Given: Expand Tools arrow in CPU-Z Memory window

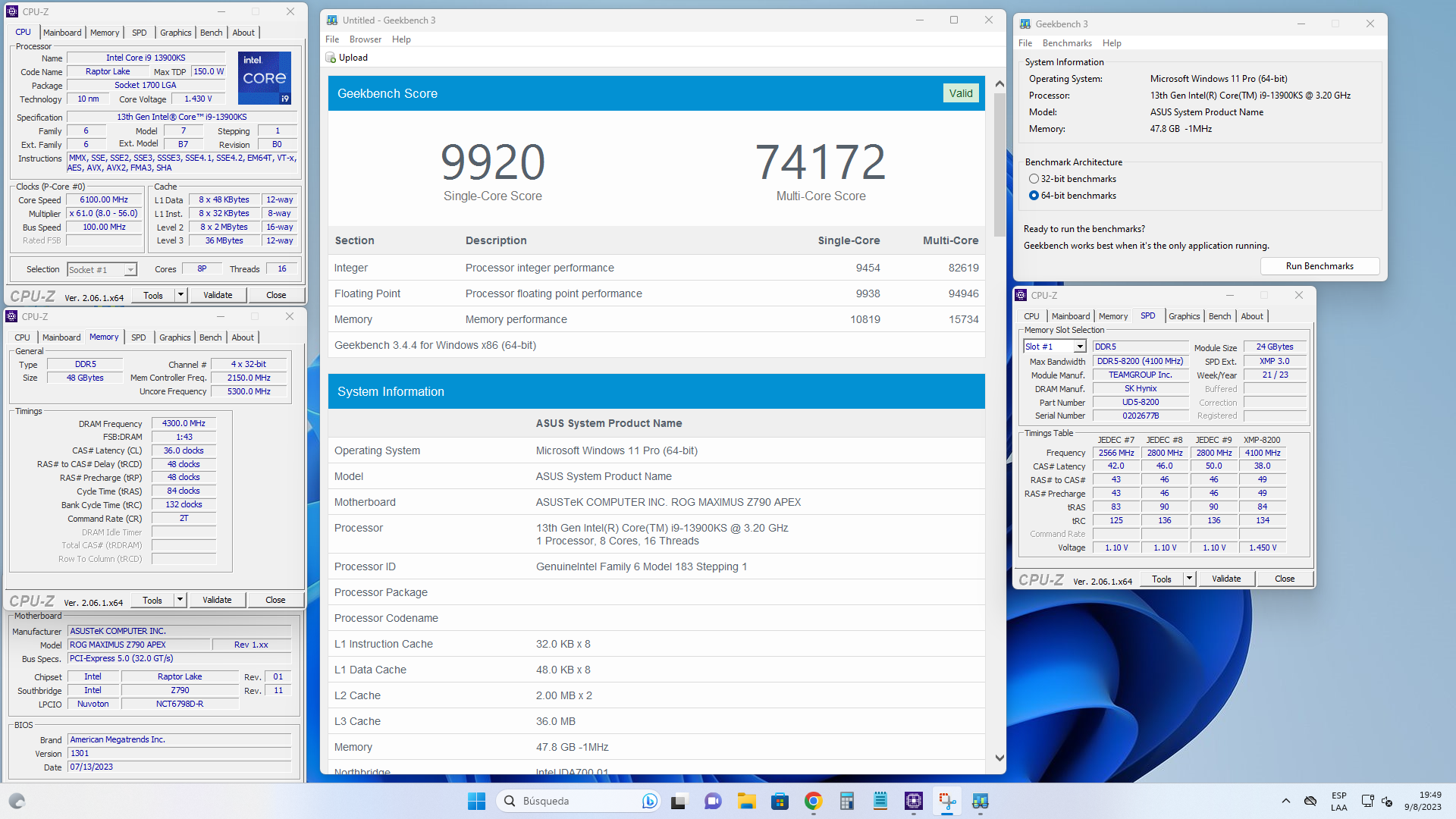Looking at the screenshot, I should 180,600.
